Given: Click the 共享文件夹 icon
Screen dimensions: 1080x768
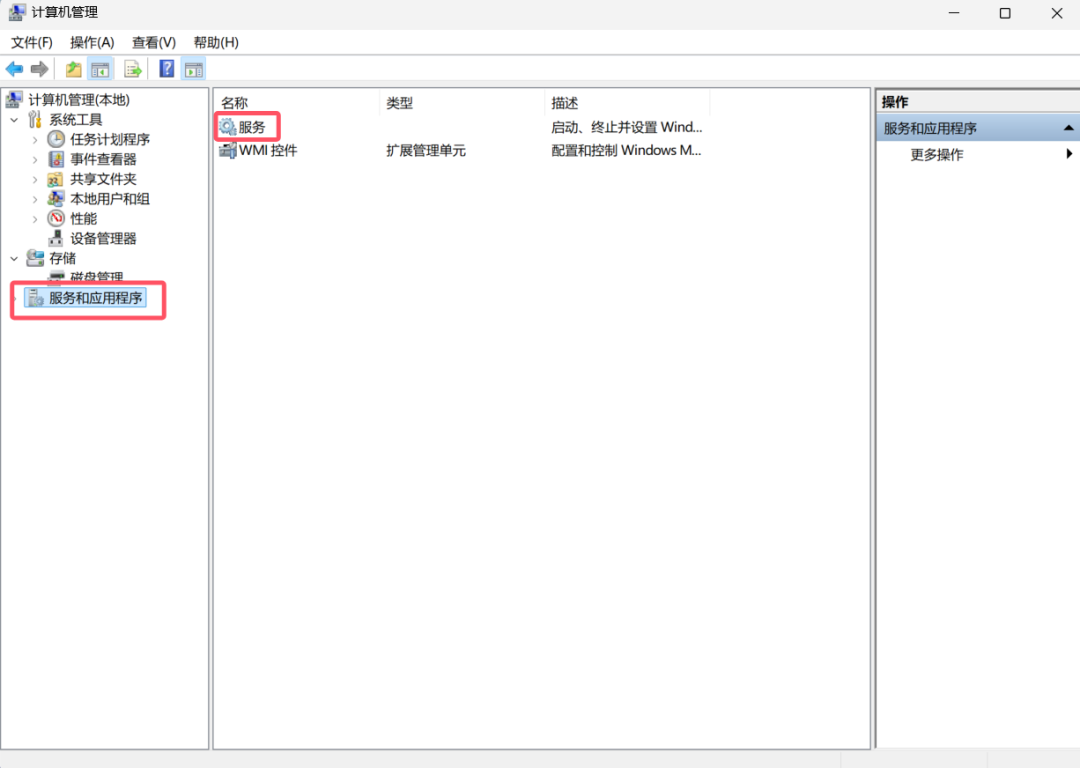Looking at the screenshot, I should [55, 179].
